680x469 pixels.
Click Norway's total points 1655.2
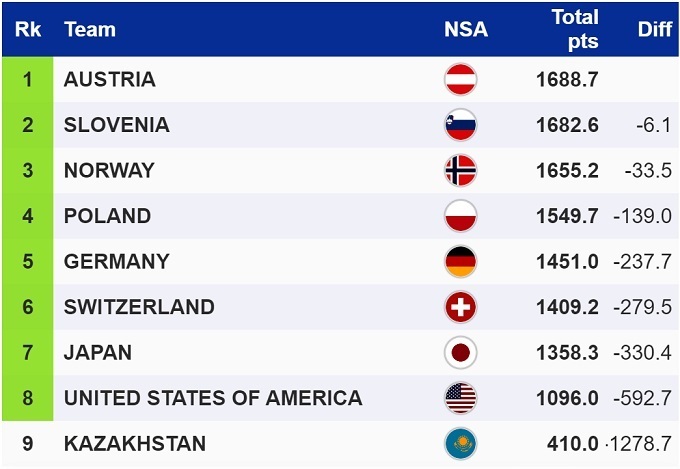566,170
